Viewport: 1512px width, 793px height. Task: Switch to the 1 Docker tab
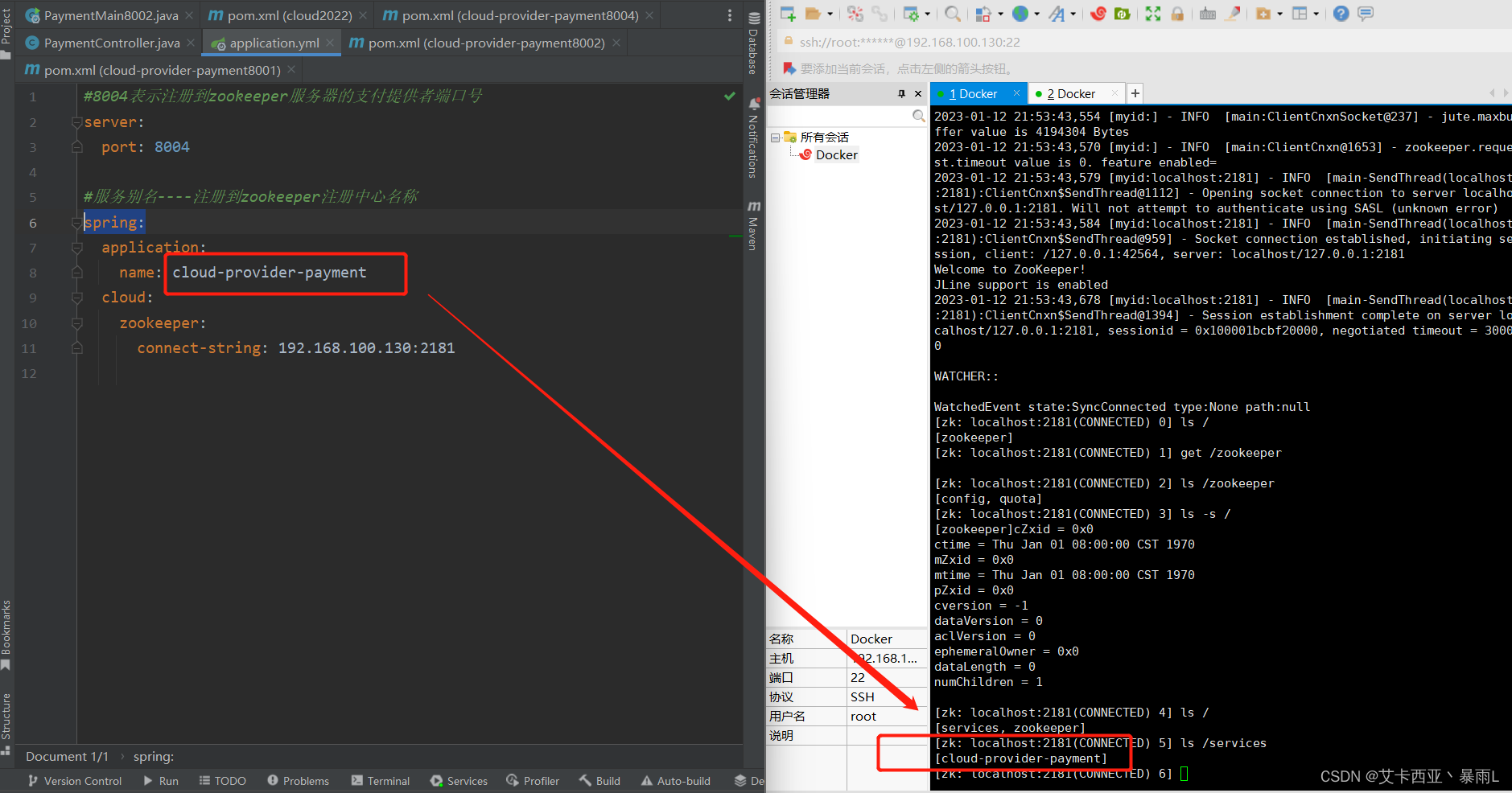(973, 94)
